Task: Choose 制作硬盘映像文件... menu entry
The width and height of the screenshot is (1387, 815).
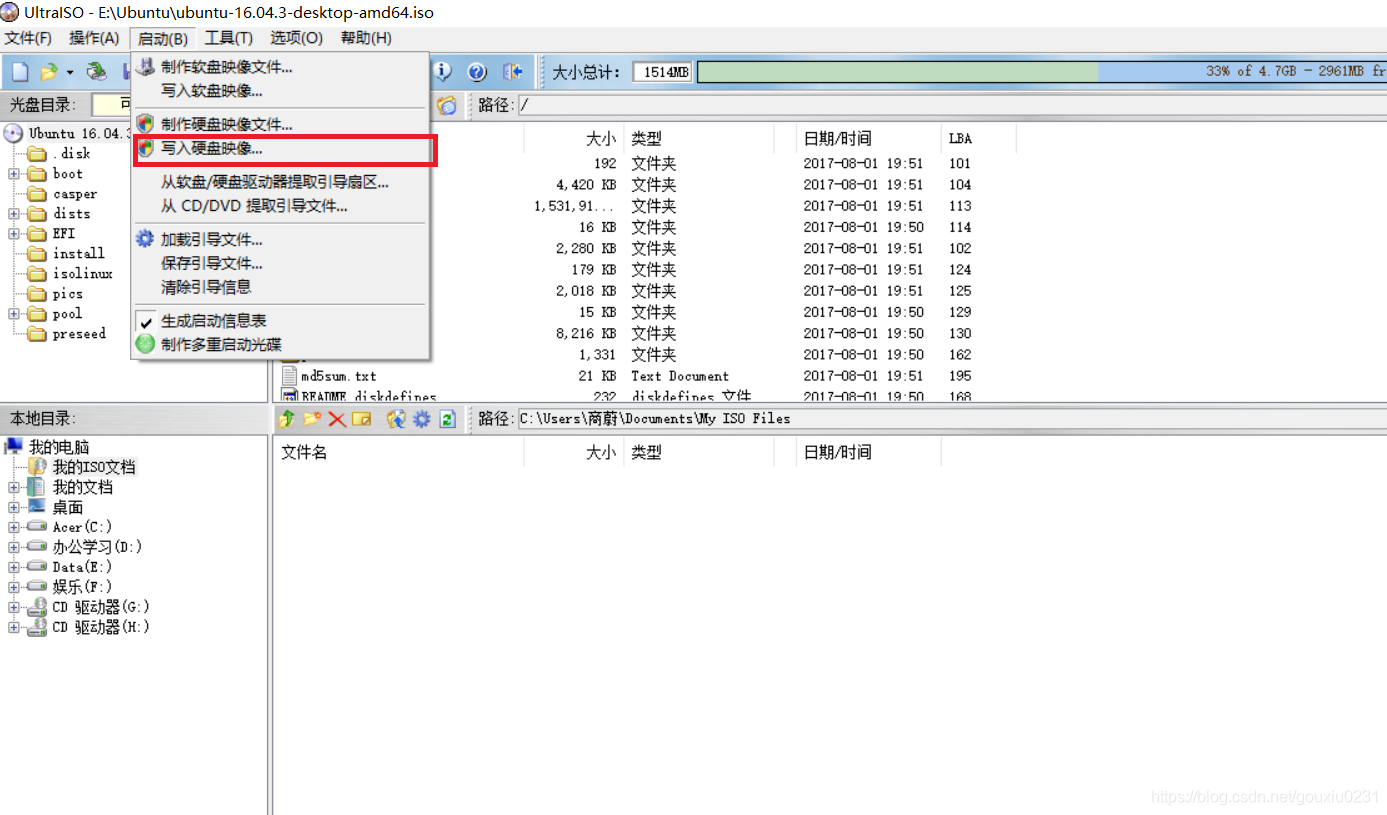Action: point(281,125)
